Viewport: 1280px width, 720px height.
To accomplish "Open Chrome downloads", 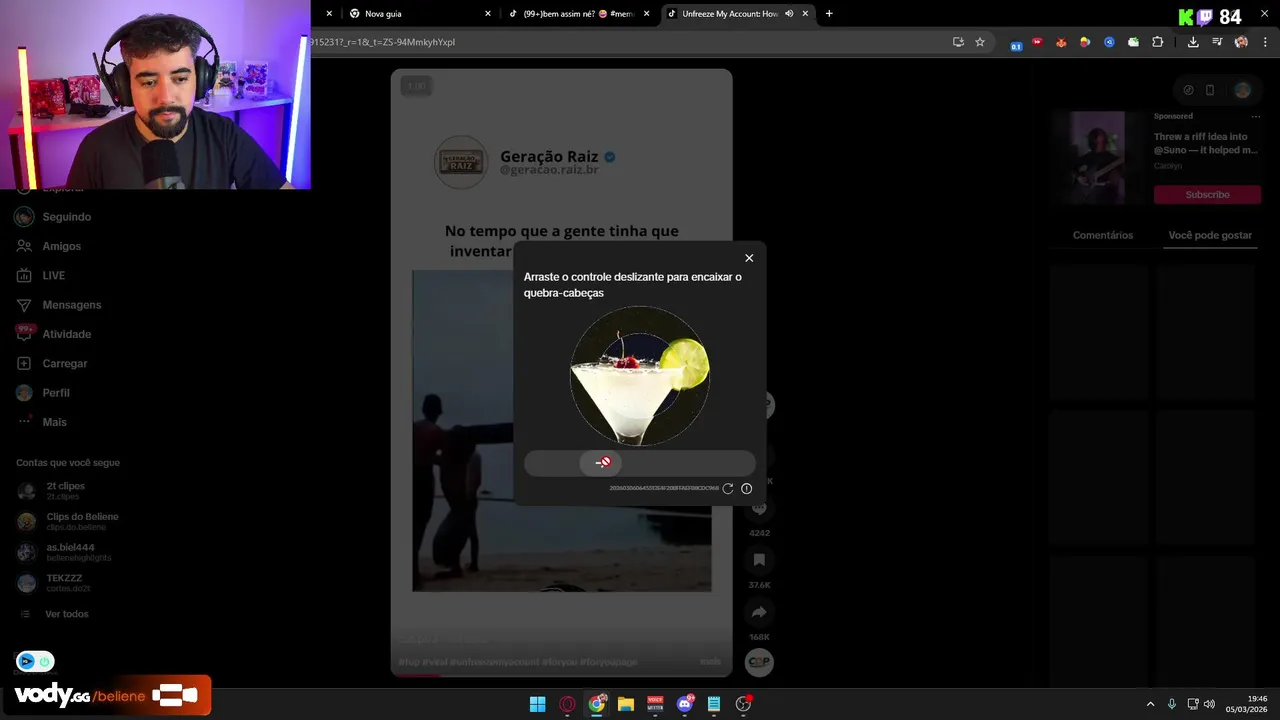I will point(1193,42).
